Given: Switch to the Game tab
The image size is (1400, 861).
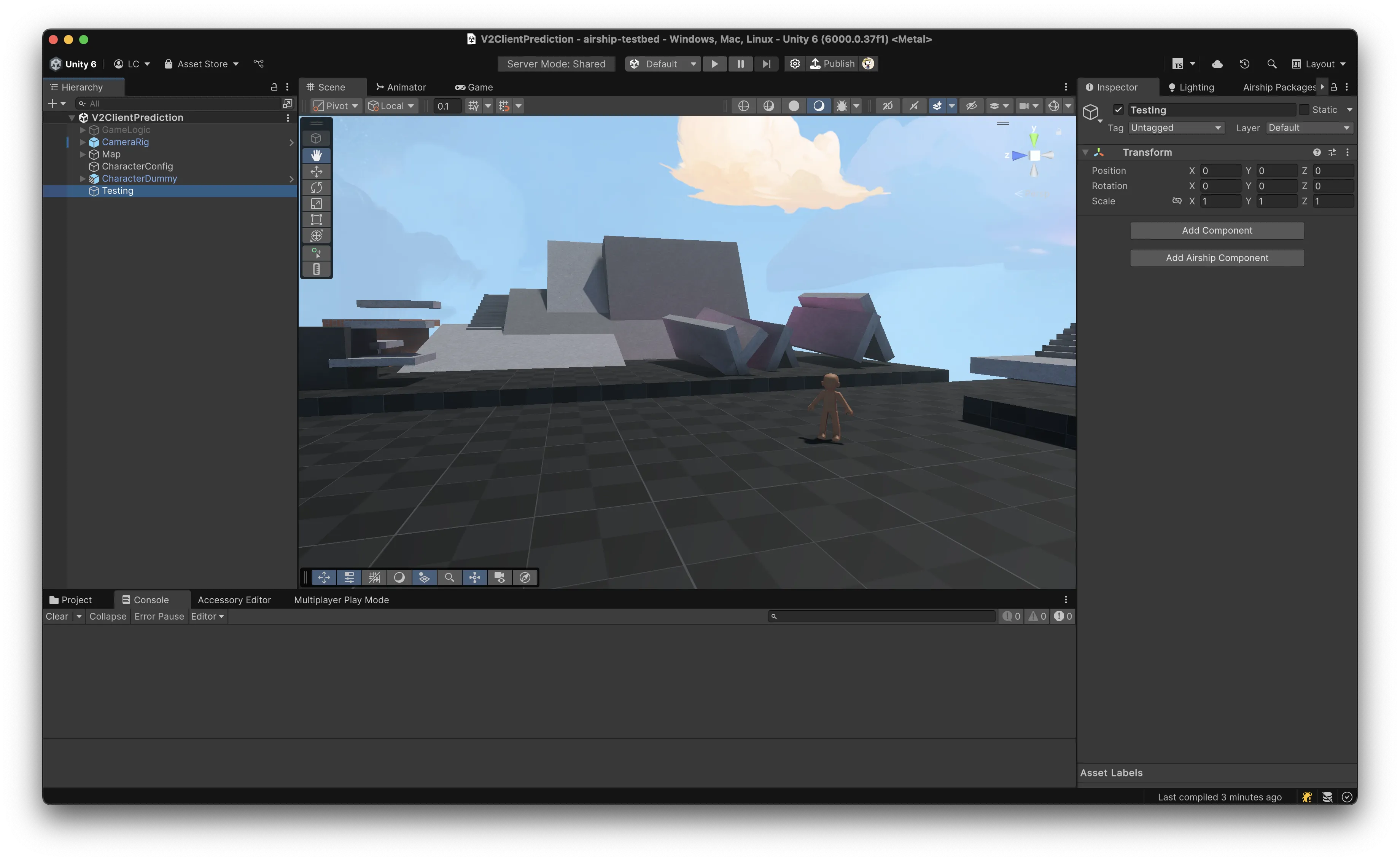Looking at the screenshot, I should (474, 87).
